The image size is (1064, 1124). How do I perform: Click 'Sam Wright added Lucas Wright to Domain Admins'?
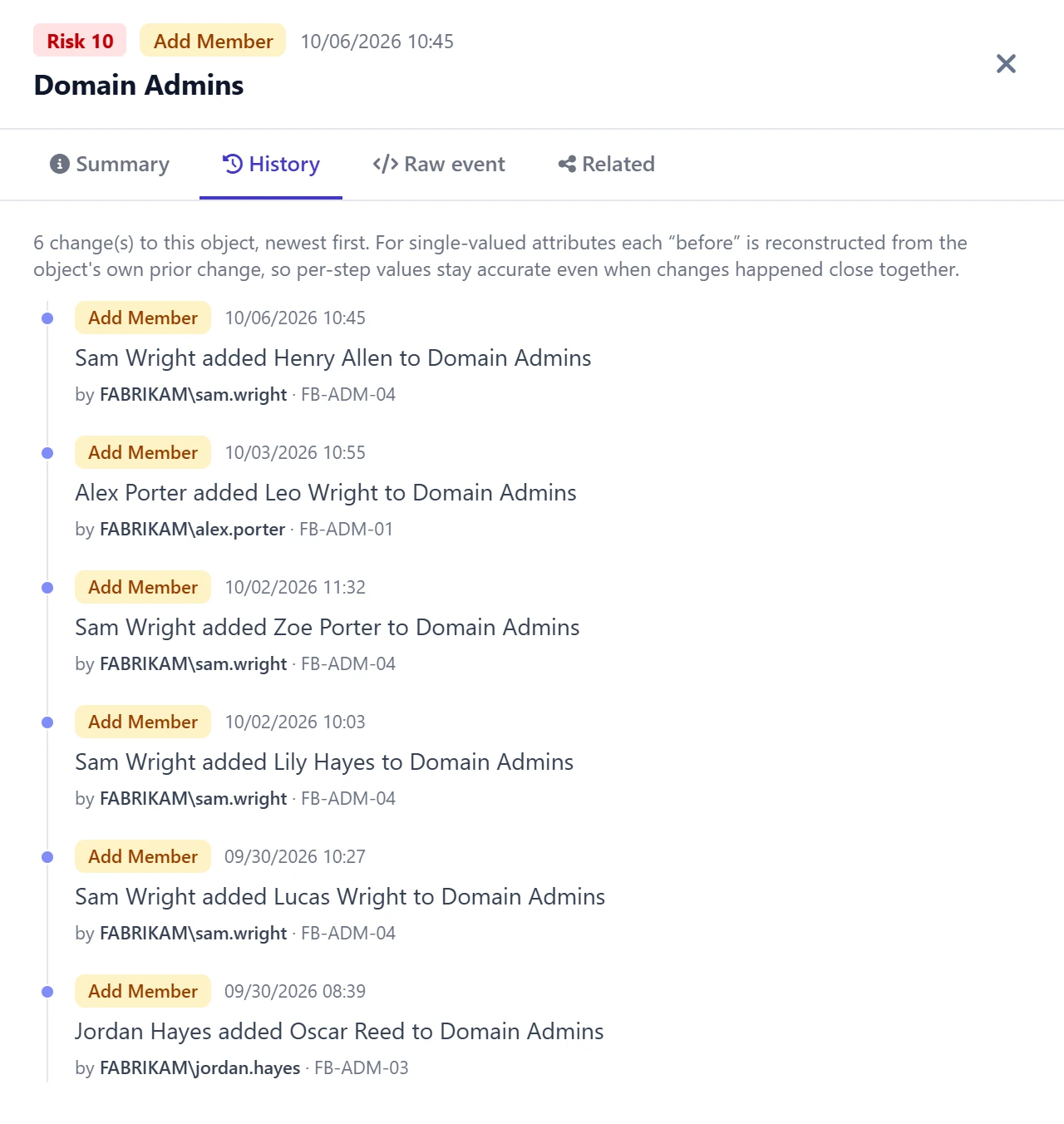(x=340, y=897)
